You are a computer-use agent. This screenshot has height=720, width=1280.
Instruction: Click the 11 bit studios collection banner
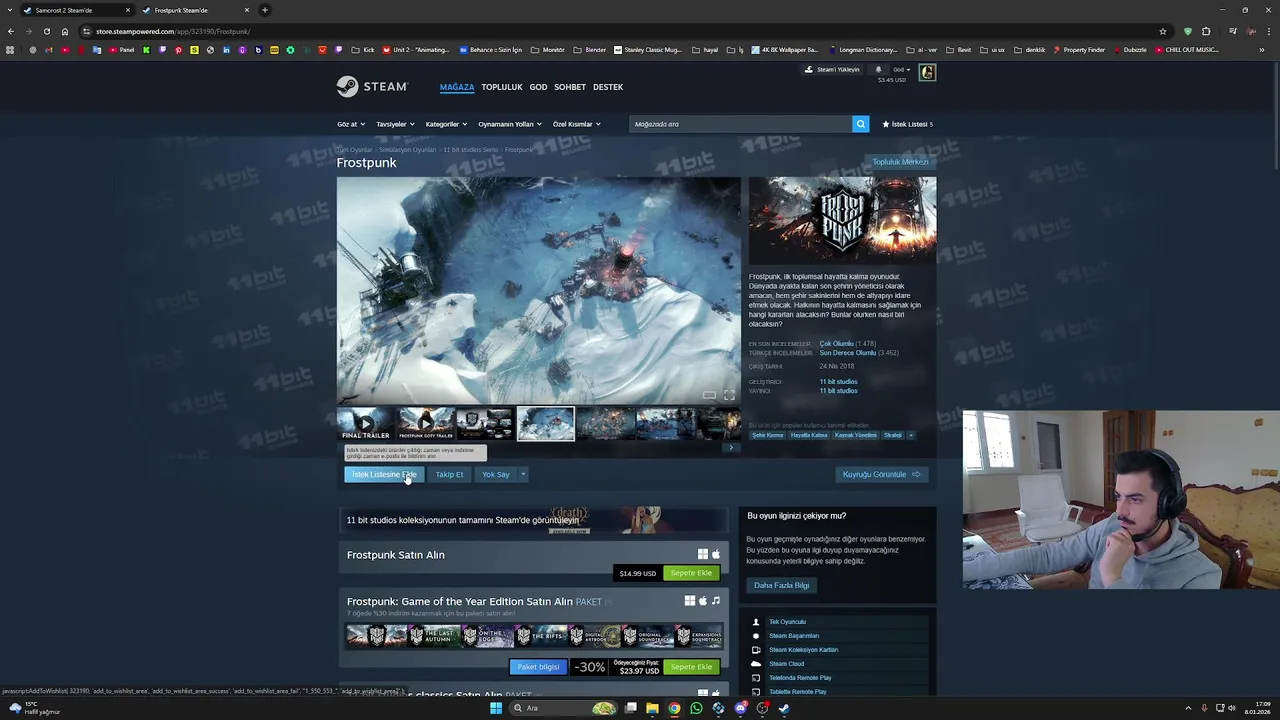532,520
